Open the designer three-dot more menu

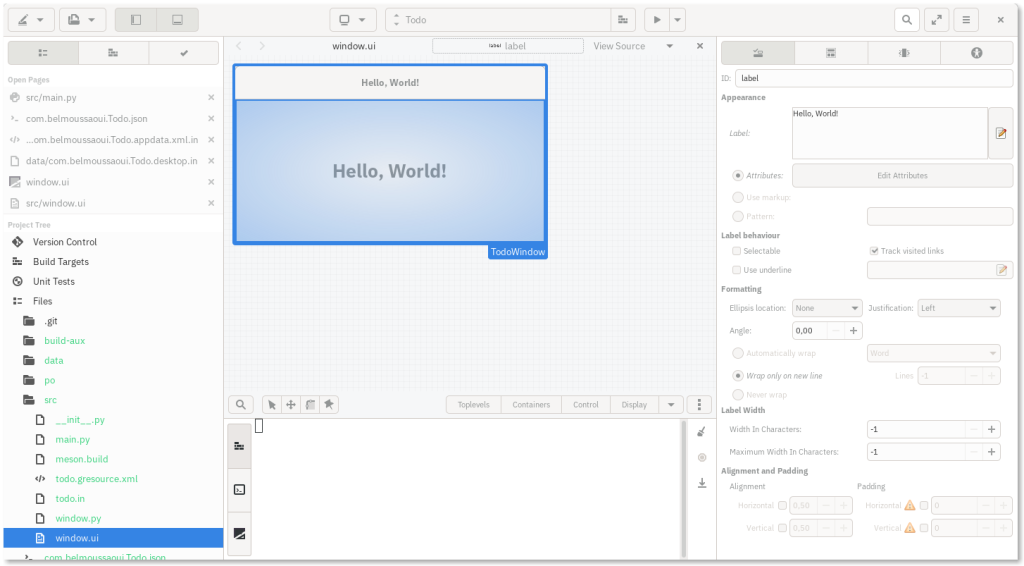coord(699,405)
